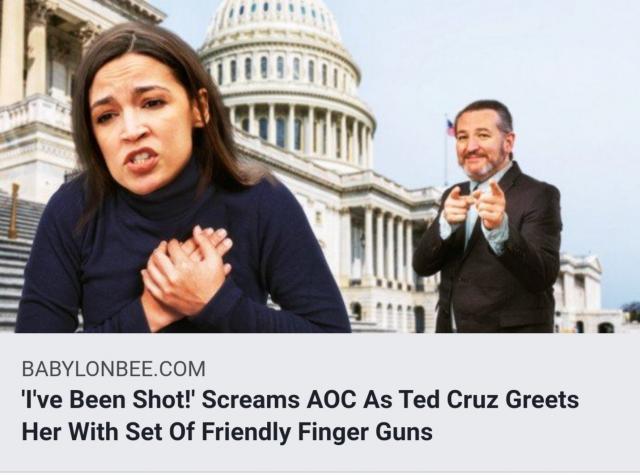Viewport: 640px width, 475px height.
Task: Click the stone steps beside the woman
Action: [x=20, y=261]
